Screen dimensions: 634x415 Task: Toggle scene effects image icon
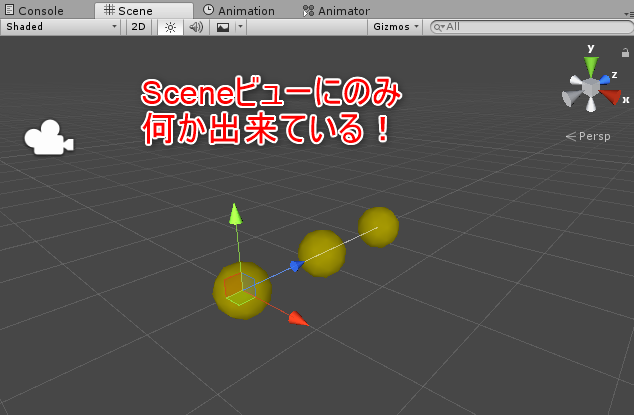(223, 27)
